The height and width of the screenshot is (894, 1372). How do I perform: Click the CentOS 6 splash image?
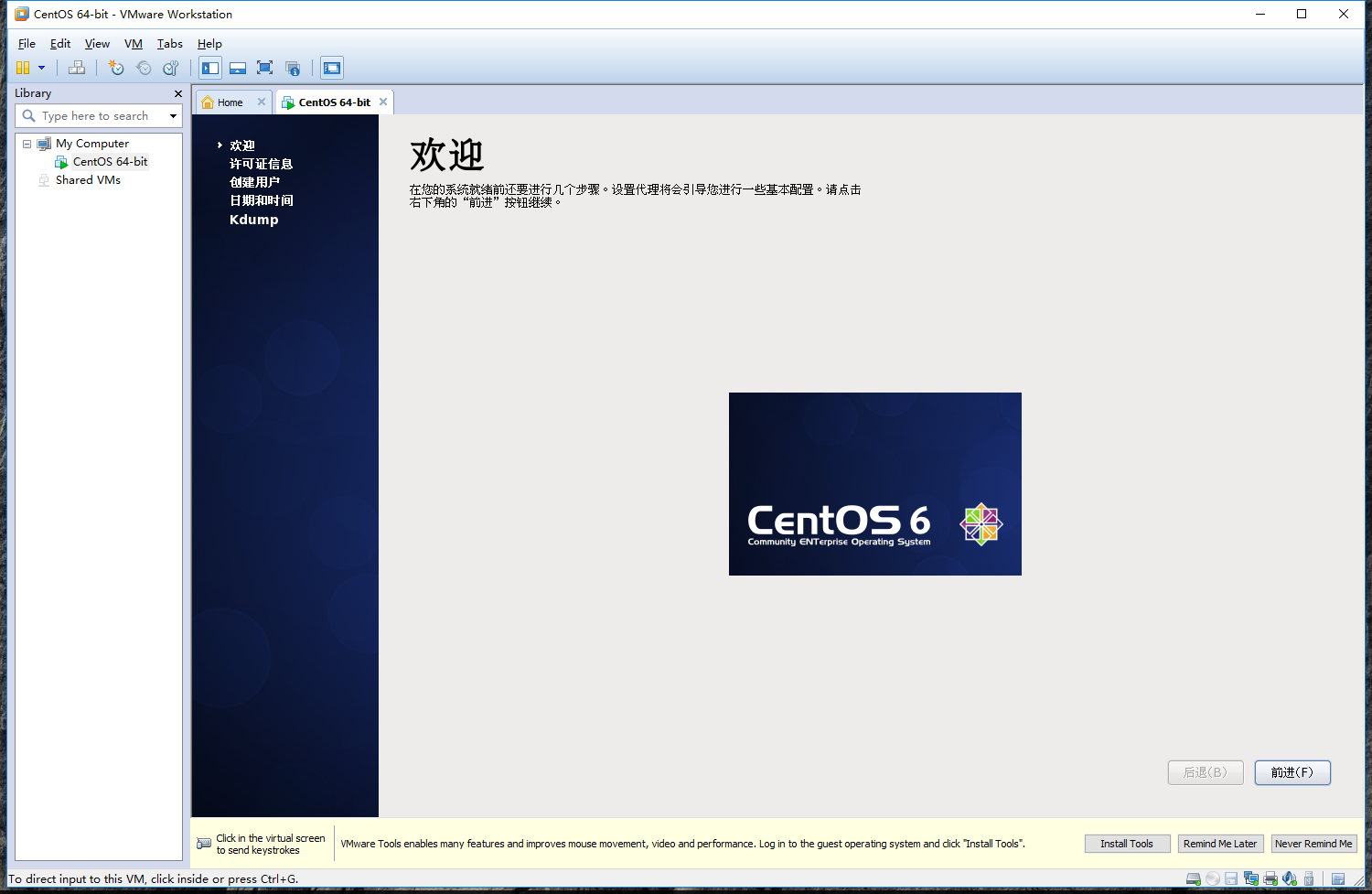tap(875, 484)
